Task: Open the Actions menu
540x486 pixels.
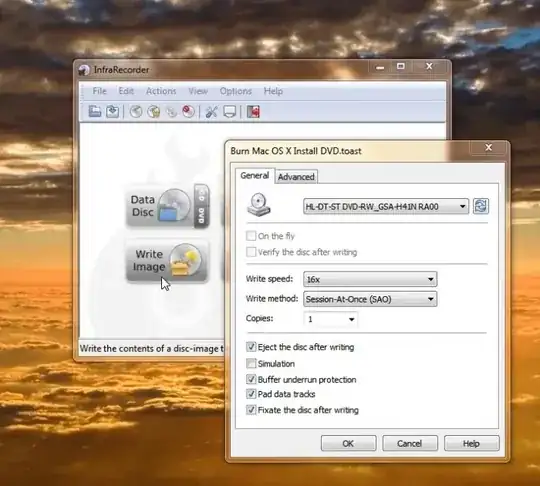Action: (x=161, y=91)
